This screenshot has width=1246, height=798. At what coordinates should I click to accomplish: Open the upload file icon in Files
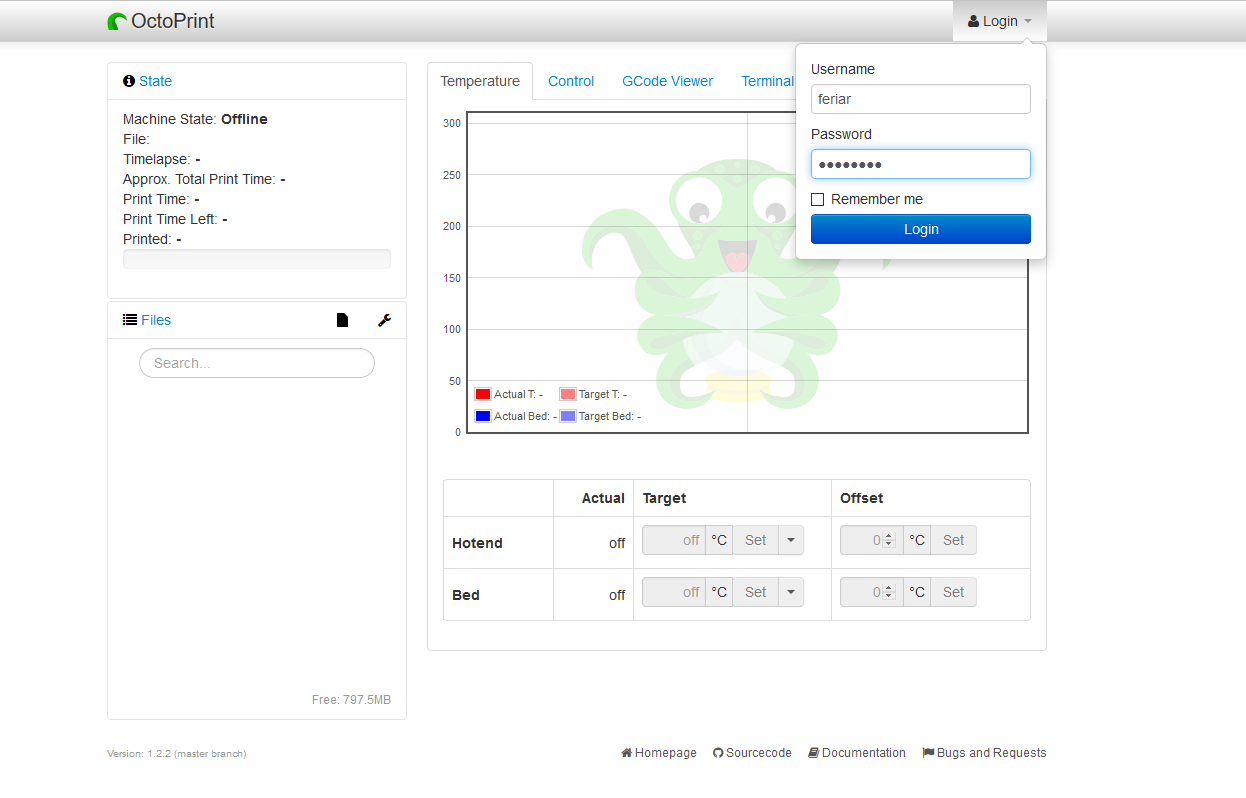[343, 320]
